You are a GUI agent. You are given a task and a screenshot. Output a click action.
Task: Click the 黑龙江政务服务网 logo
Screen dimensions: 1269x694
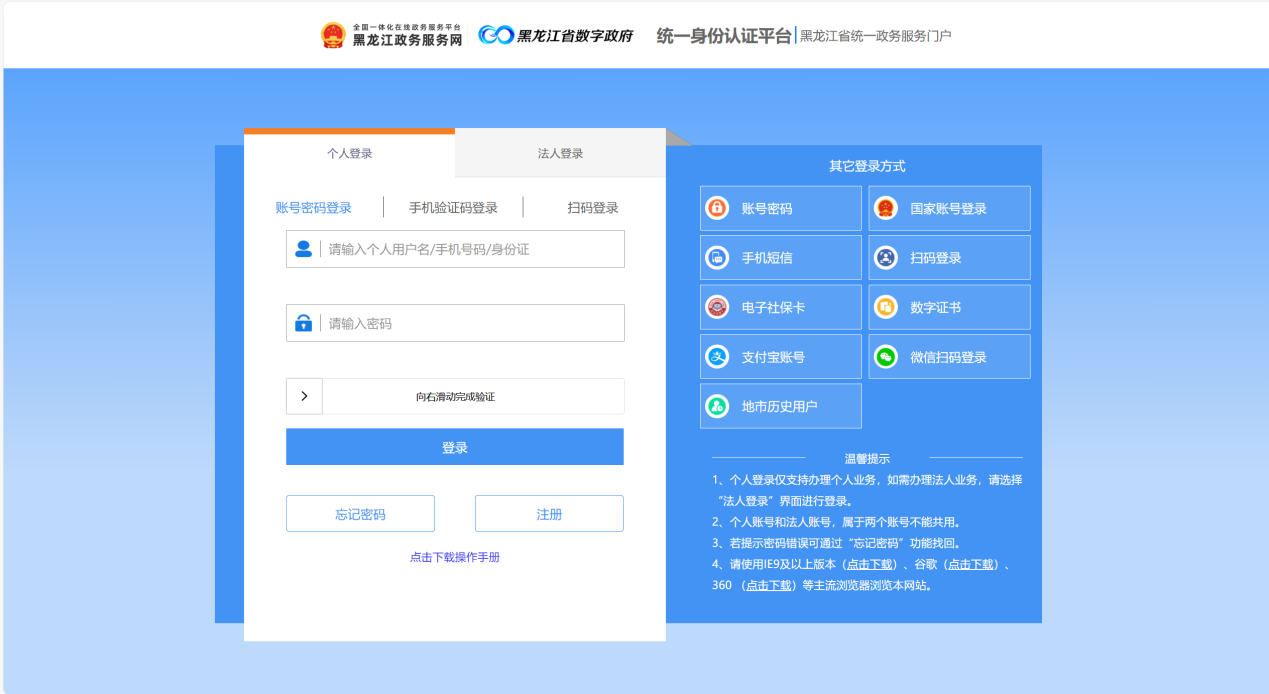point(392,35)
